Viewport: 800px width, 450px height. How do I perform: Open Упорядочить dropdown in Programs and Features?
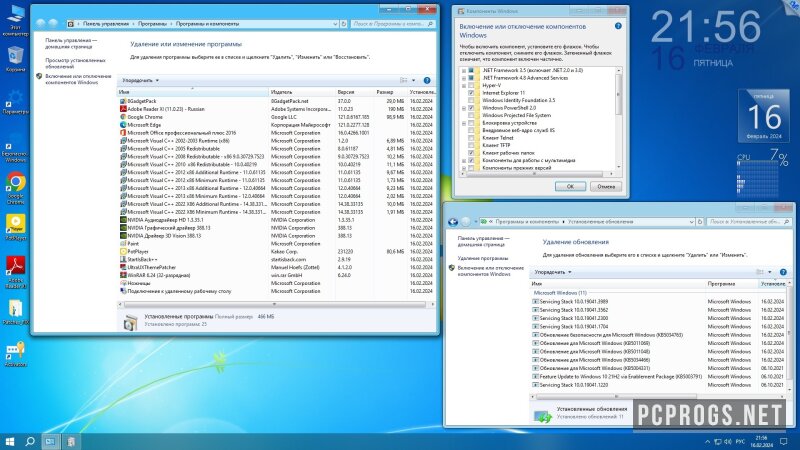click(140, 80)
